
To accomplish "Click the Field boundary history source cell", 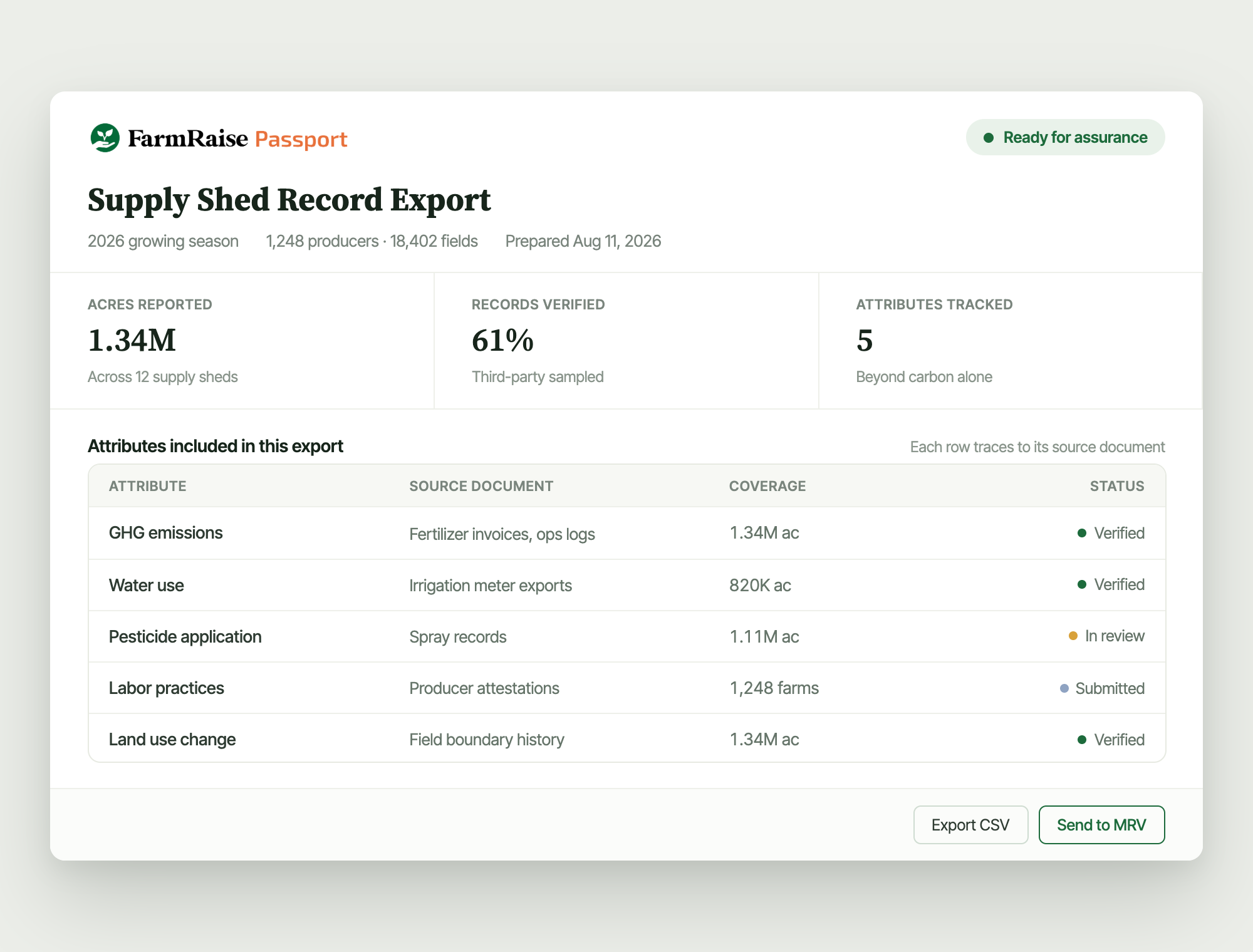I will 487,740.
